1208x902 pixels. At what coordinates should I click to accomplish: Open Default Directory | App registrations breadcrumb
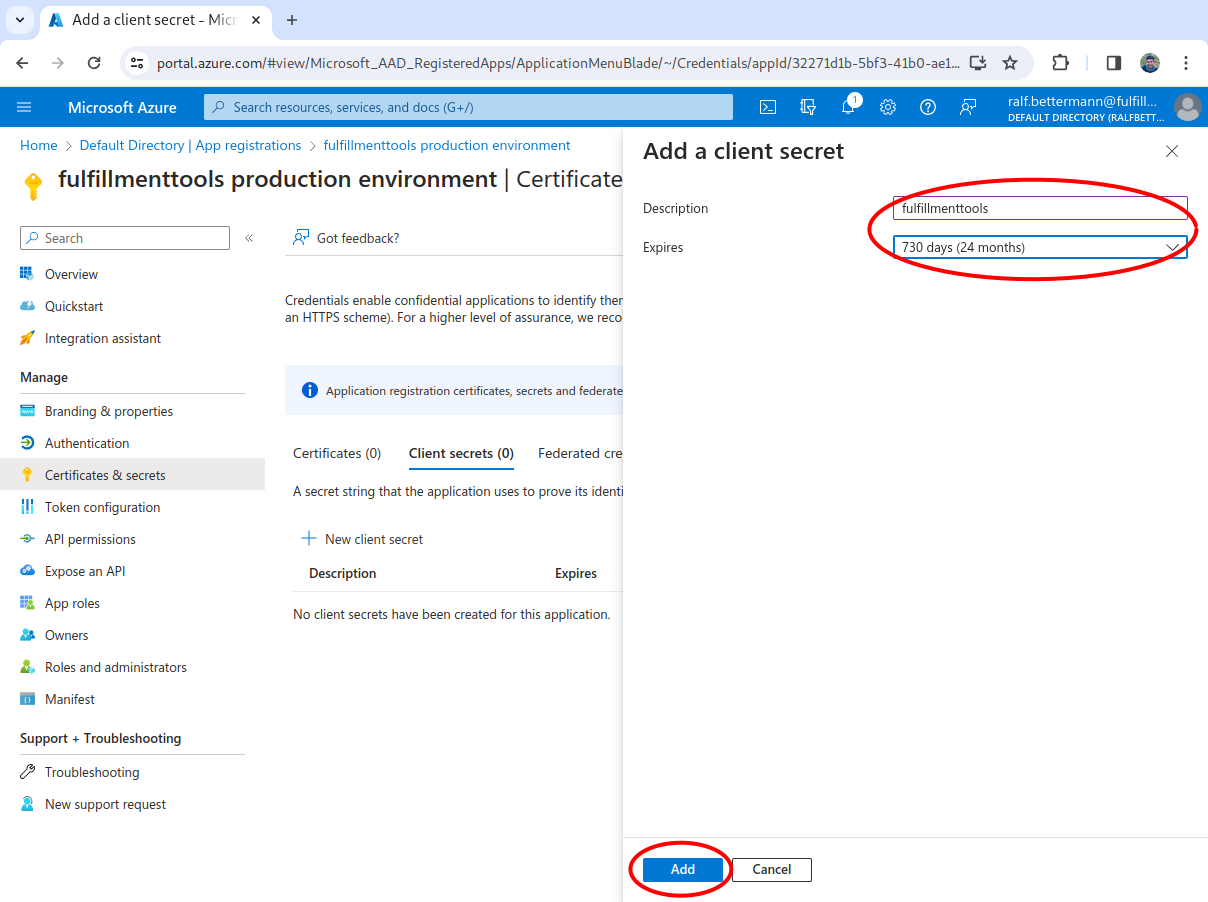tap(190, 145)
